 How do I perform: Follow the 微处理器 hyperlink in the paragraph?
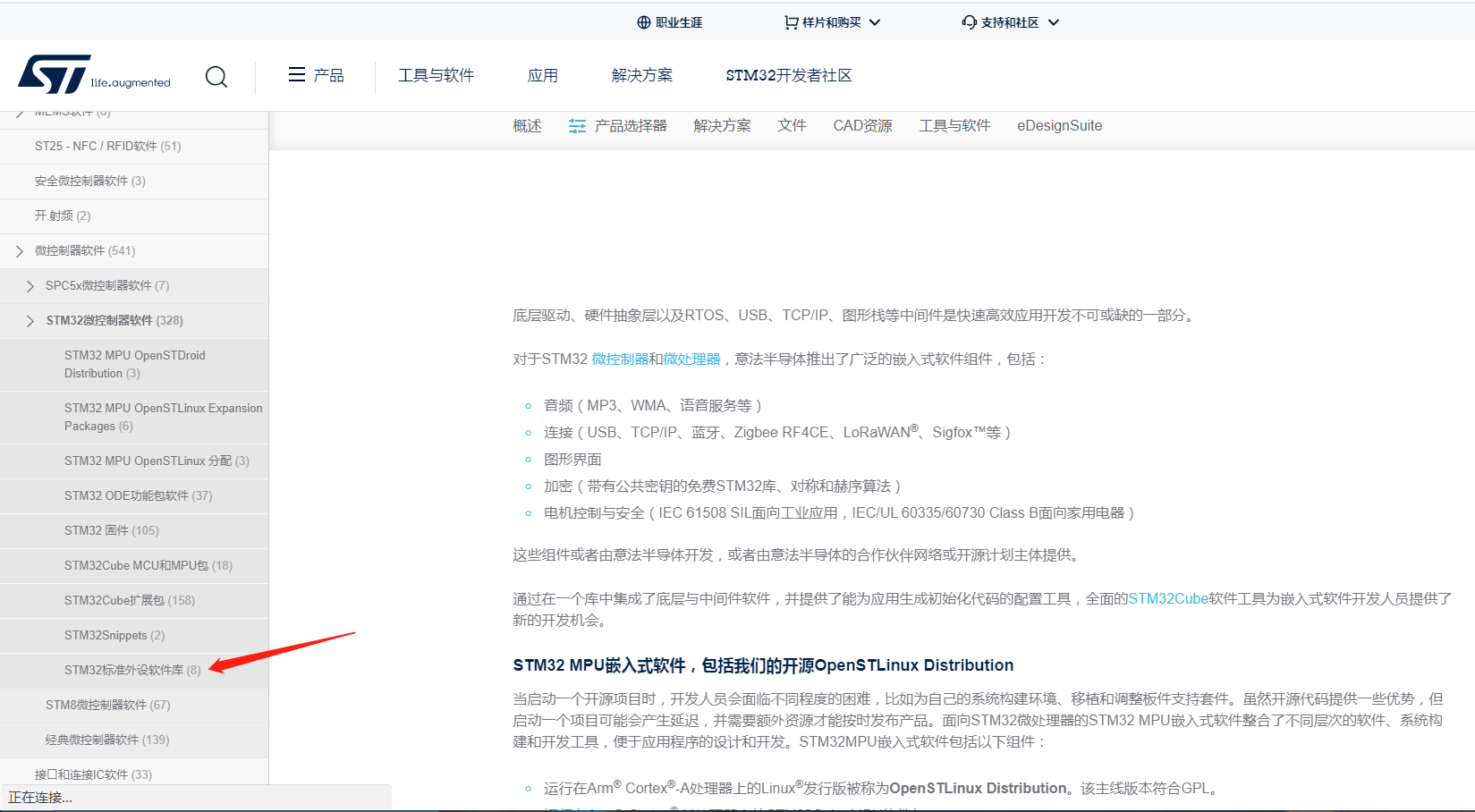click(x=691, y=359)
